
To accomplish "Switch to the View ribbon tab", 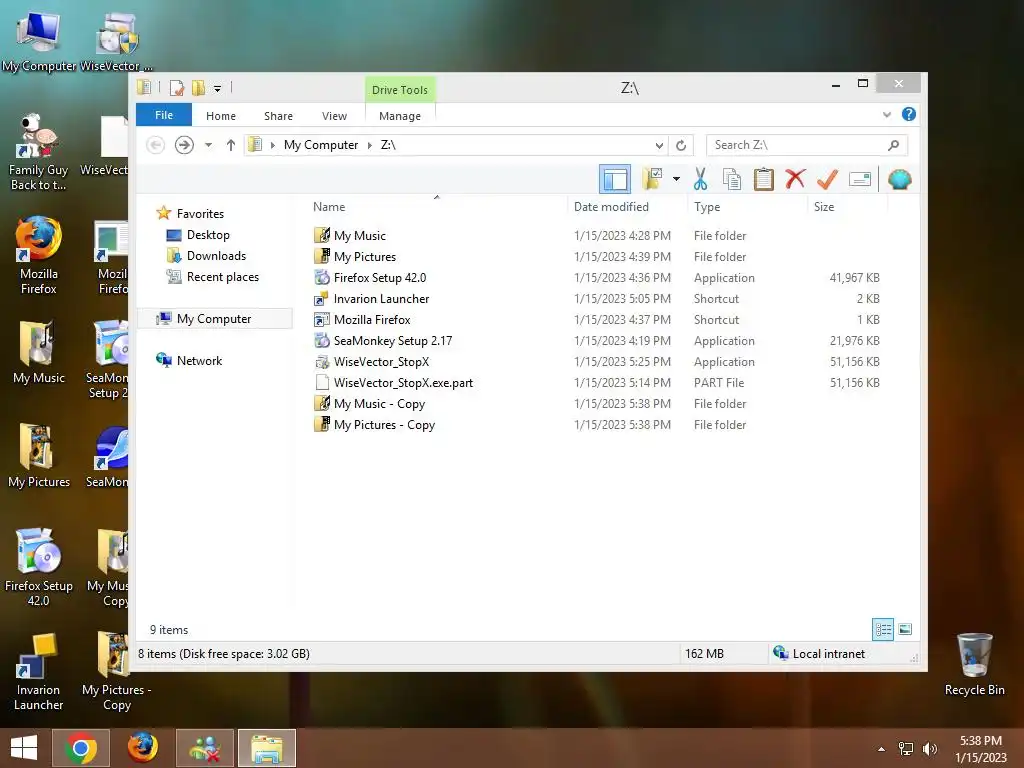I will tap(334, 116).
